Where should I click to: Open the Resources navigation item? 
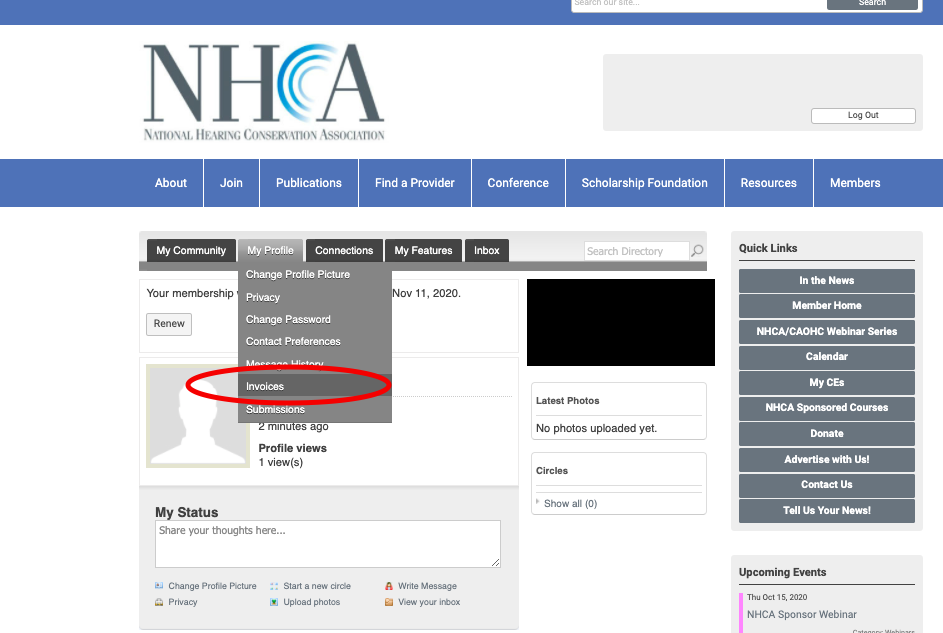(769, 183)
